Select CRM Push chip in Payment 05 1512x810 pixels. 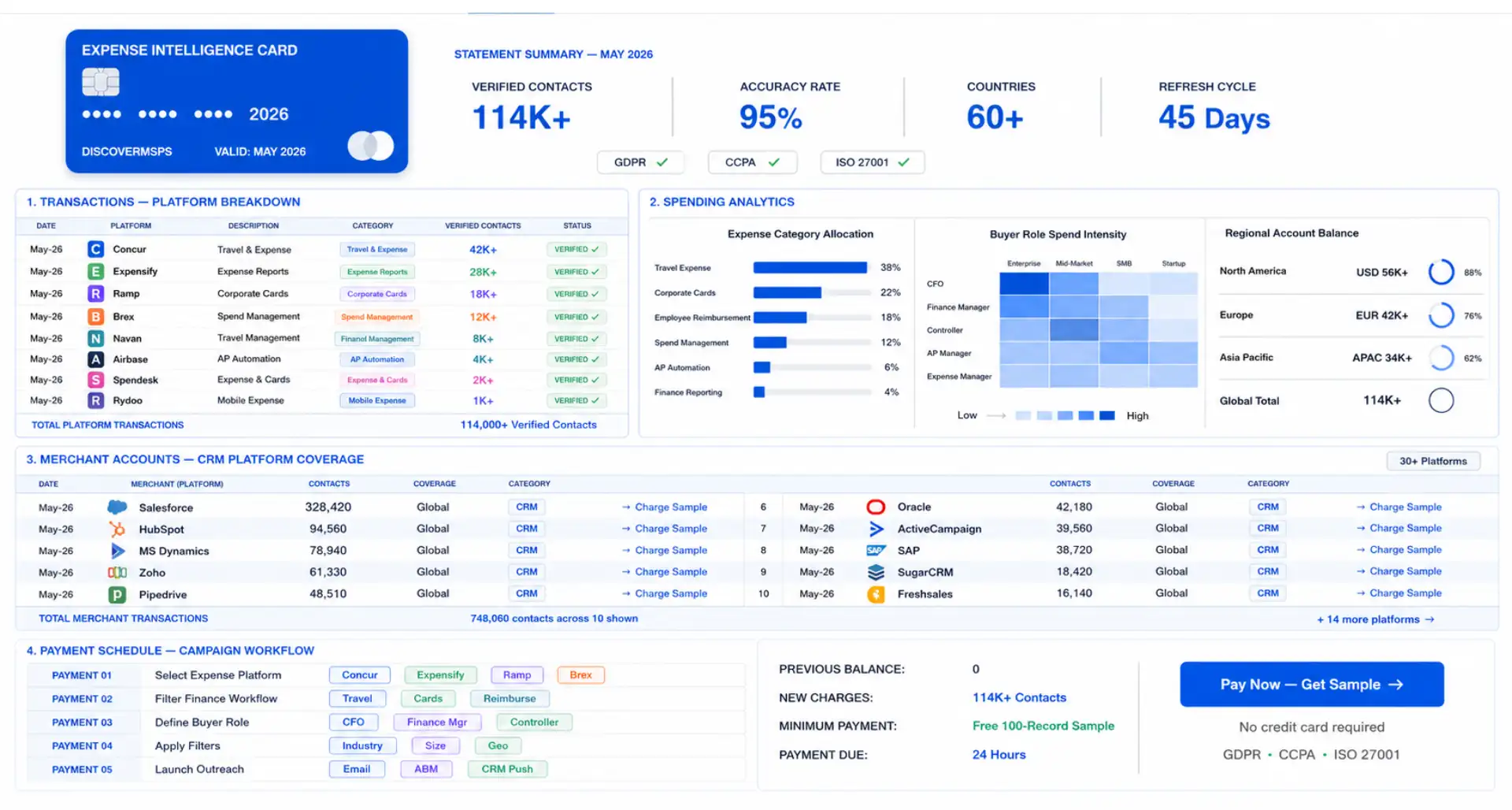507,770
